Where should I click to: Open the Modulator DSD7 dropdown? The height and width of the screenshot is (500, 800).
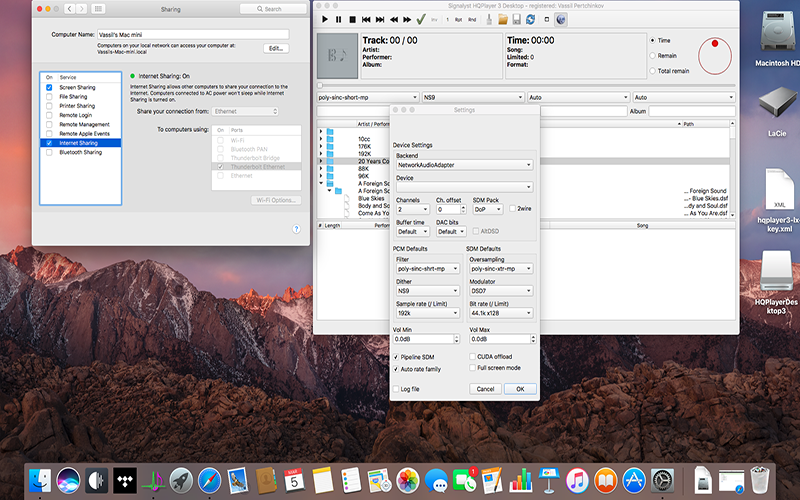501,291
